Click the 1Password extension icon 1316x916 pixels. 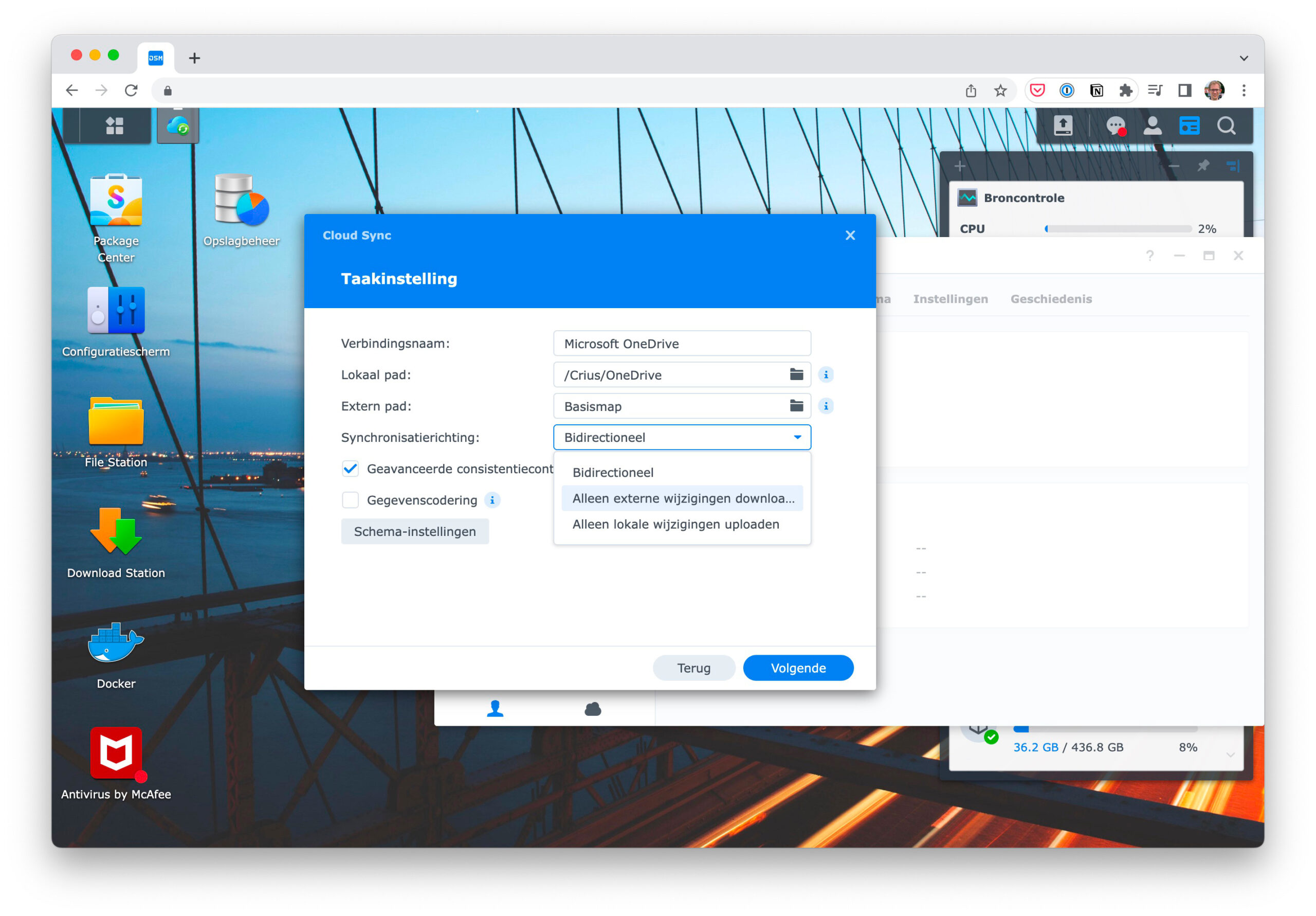pos(1067,90)
